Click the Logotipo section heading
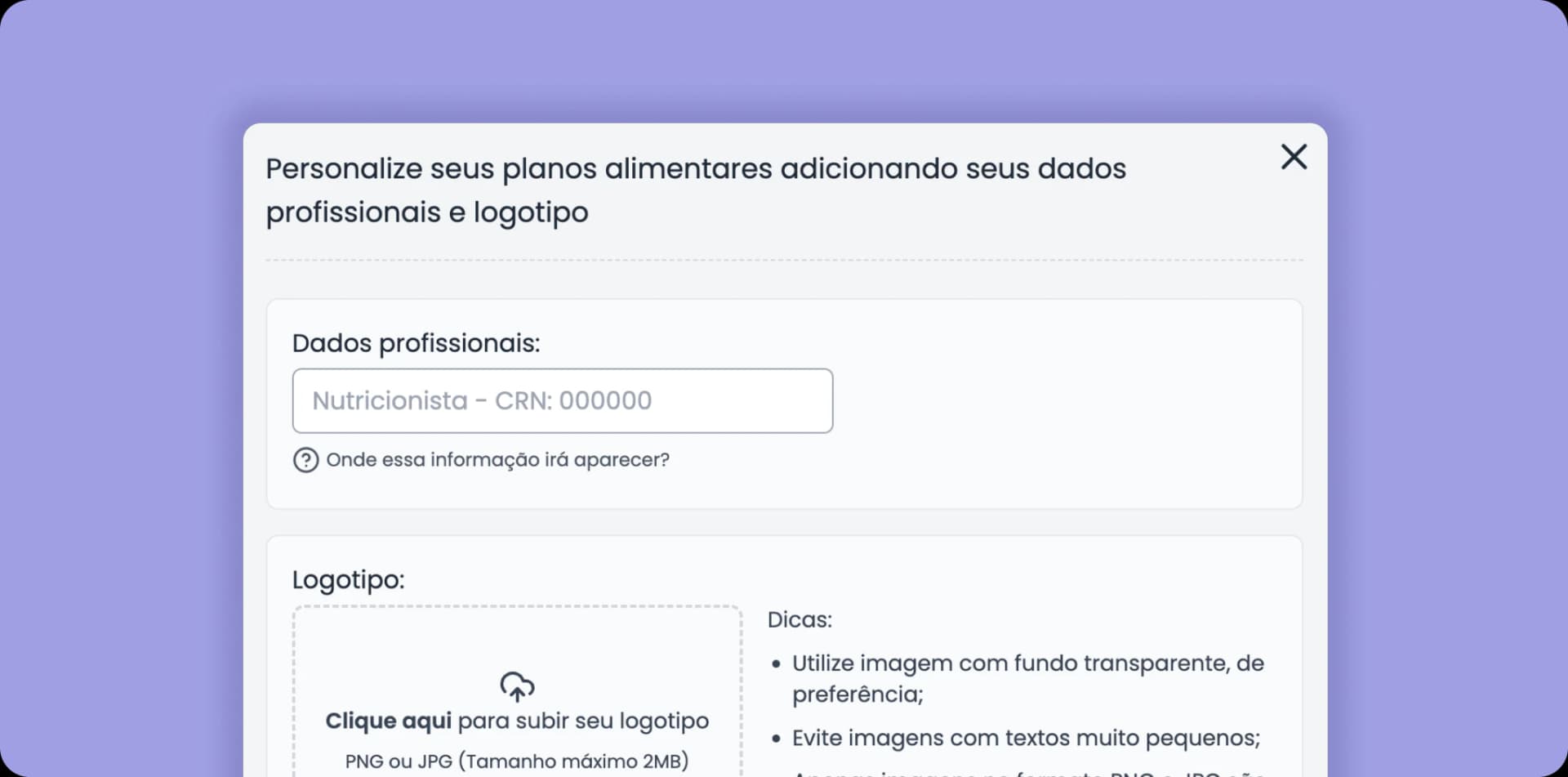This screenshot has height=777, width=1568. [x=348, y=578]
